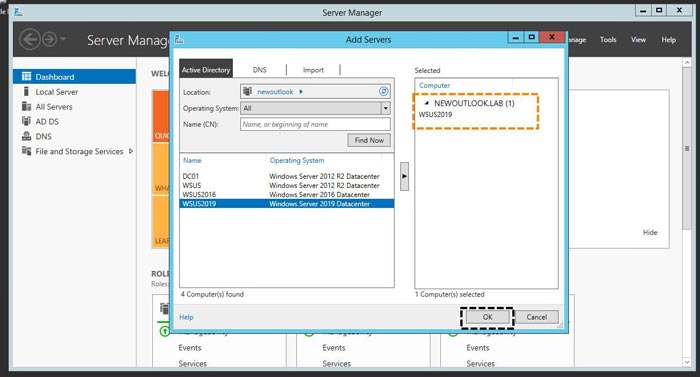
Task: Click the DNS sidebar icon
Action: [26, 136]
